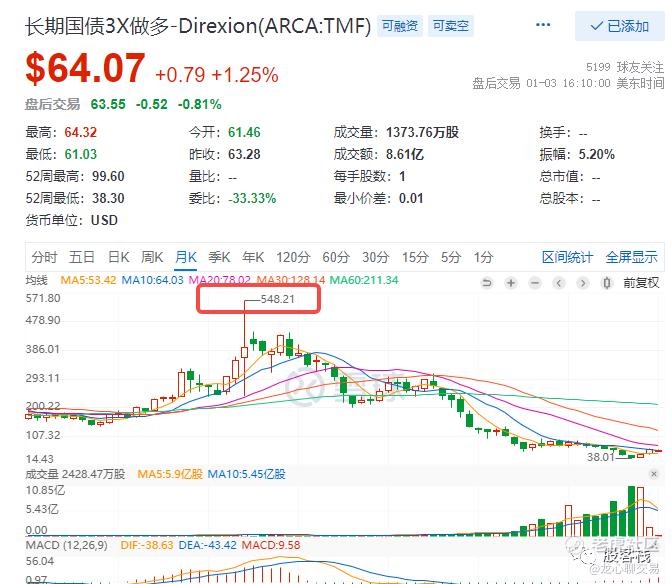The width and height of the screenshot is (672, 584).
Task: Click the DIF:-38.63 indicator value
Action: point(147,545)
